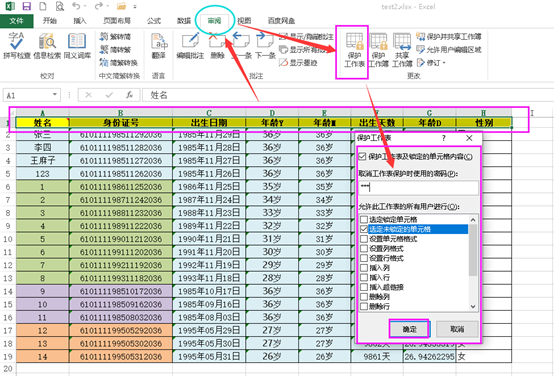554x376 pixels.
Task: Open 简繁转换 conversion options
Action: [x=118, y=63]
